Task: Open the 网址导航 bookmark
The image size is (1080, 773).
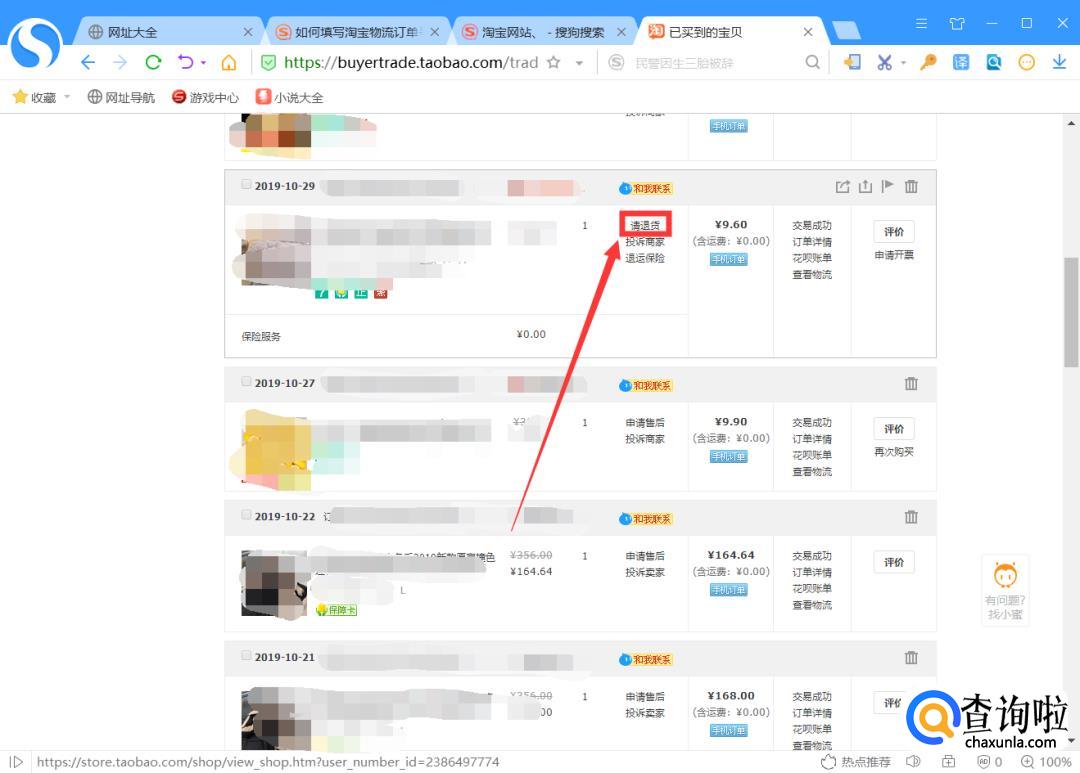Action: (121, 97)
